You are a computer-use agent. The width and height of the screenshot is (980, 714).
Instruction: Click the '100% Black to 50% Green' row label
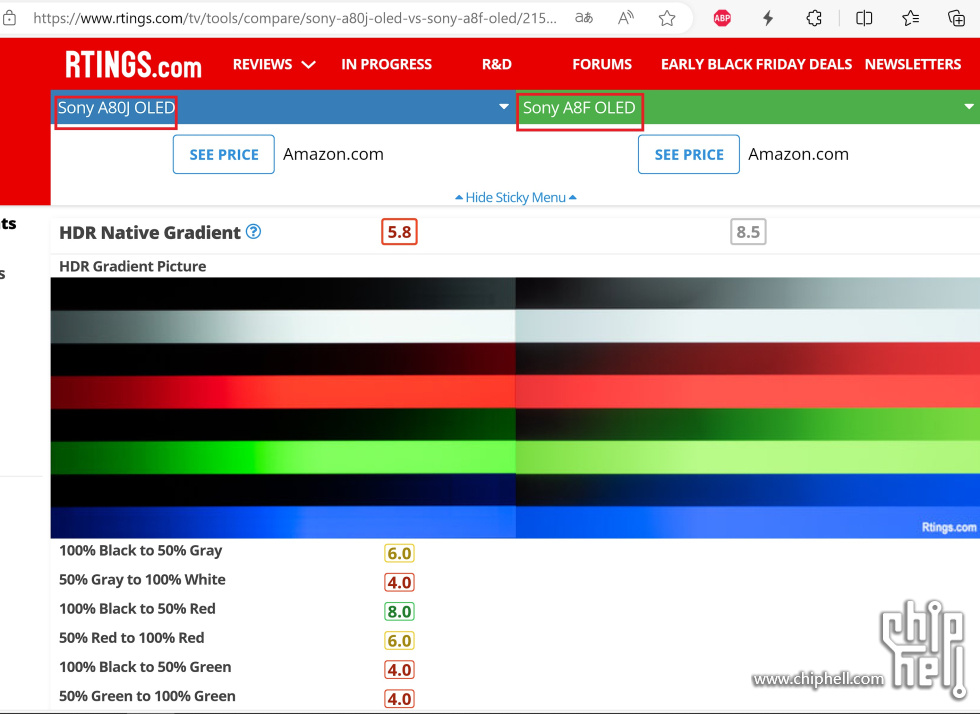(145, 667)
